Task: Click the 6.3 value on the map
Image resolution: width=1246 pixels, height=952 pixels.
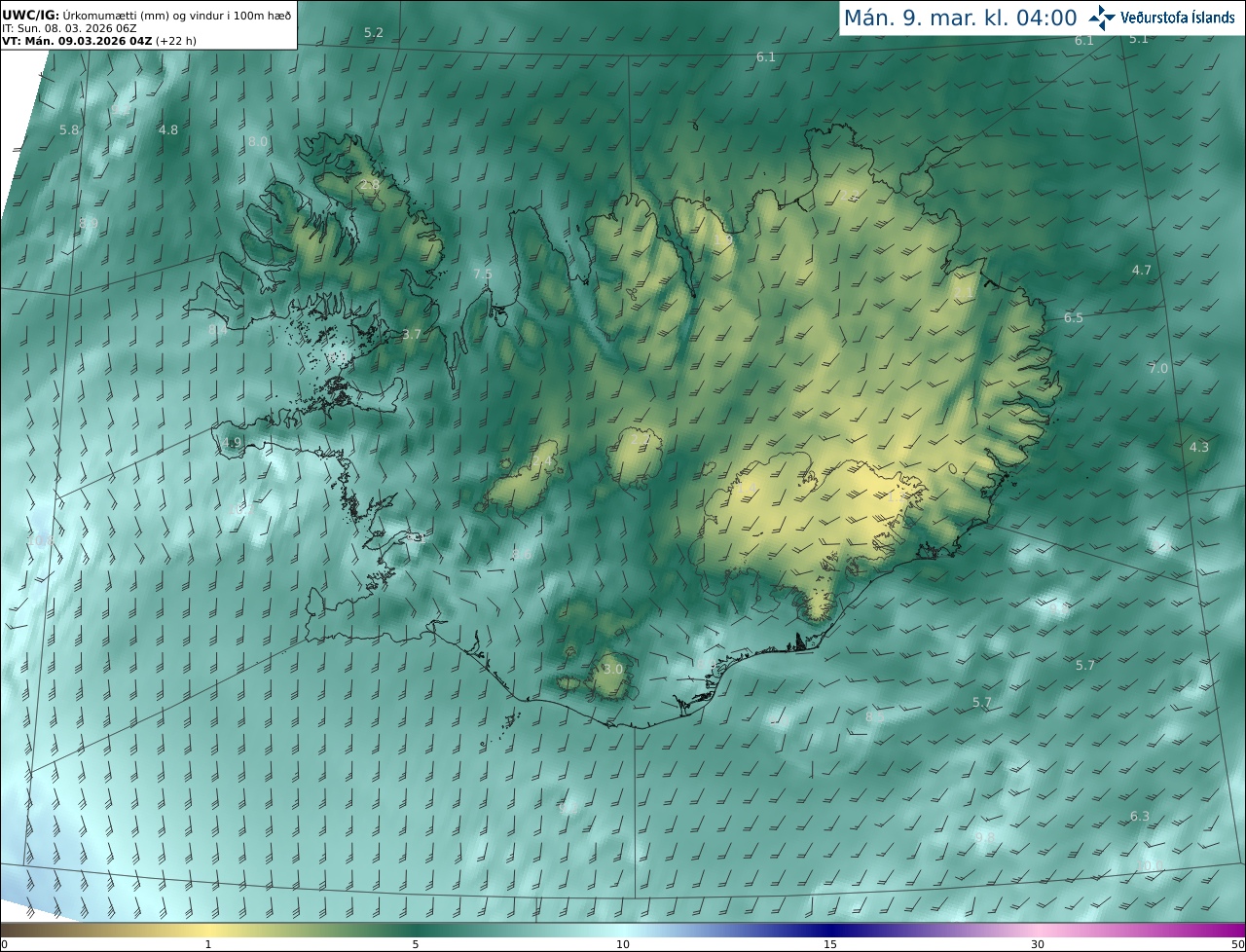Action: (x=1140, y=817)
